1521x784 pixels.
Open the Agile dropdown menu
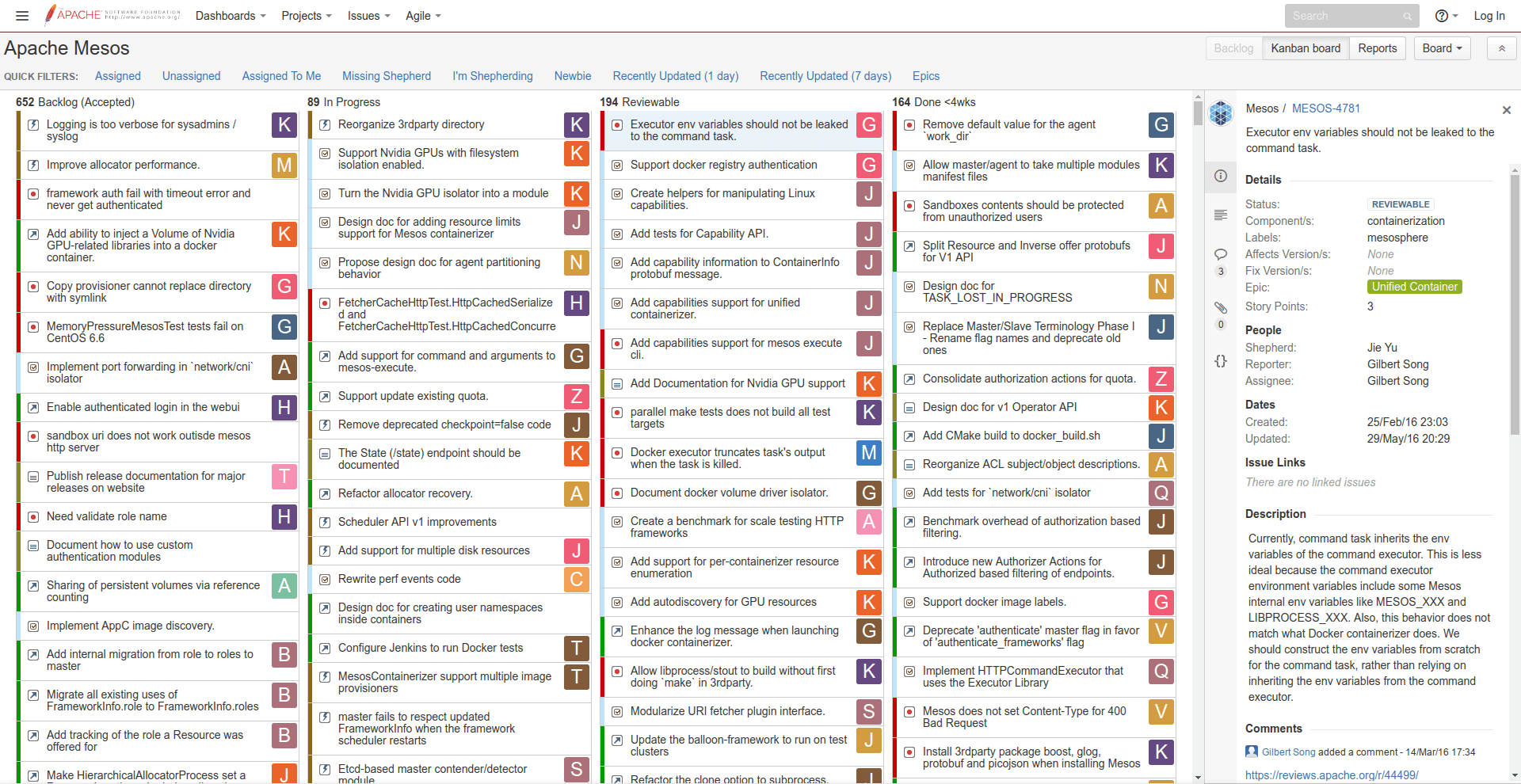click(x=422, y=15)
